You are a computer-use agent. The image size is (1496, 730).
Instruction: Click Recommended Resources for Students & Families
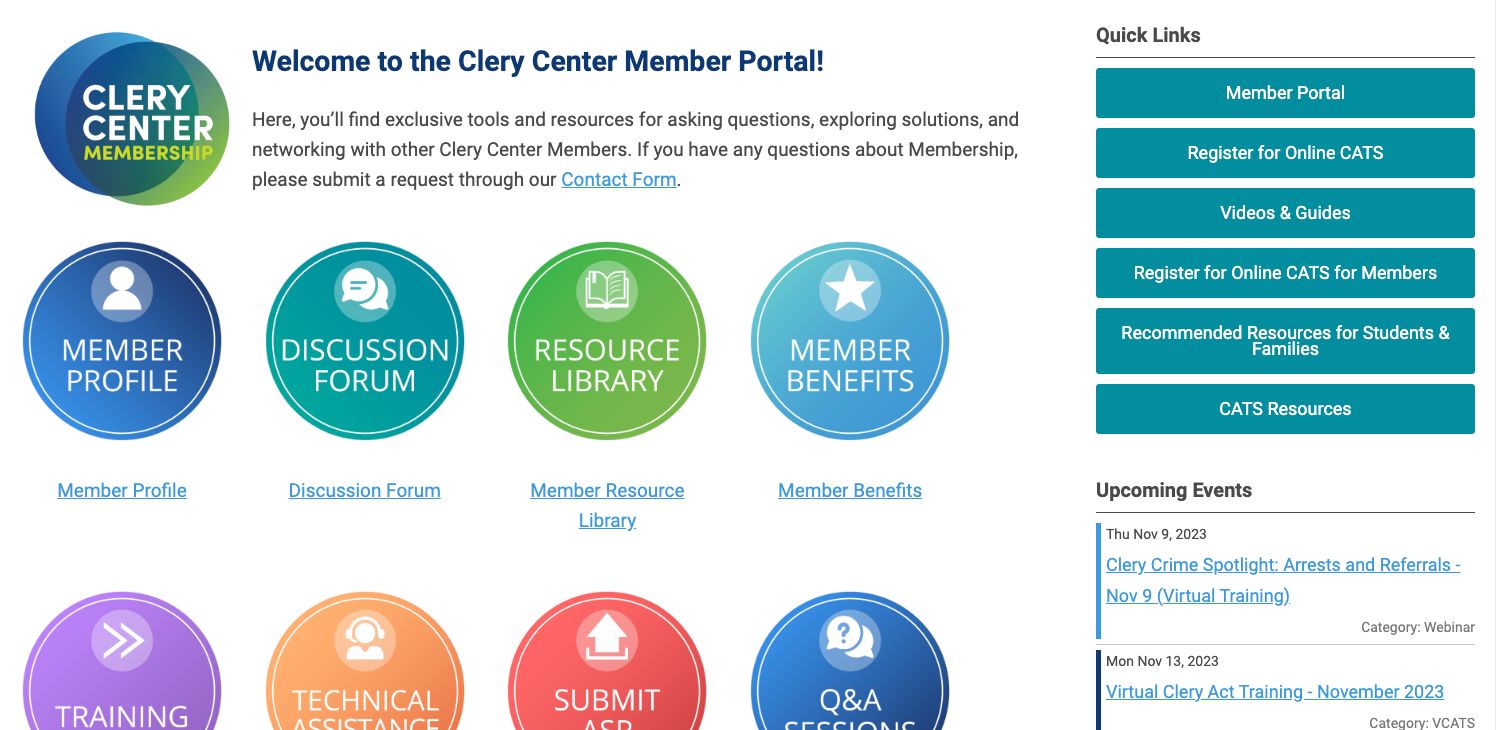pos(1285,341)
